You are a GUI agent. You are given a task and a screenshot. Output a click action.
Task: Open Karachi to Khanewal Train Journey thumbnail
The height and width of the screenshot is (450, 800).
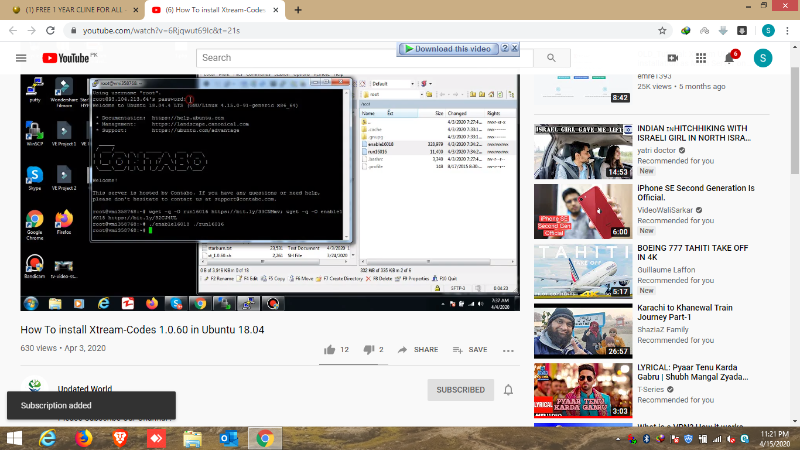point(583,331)
